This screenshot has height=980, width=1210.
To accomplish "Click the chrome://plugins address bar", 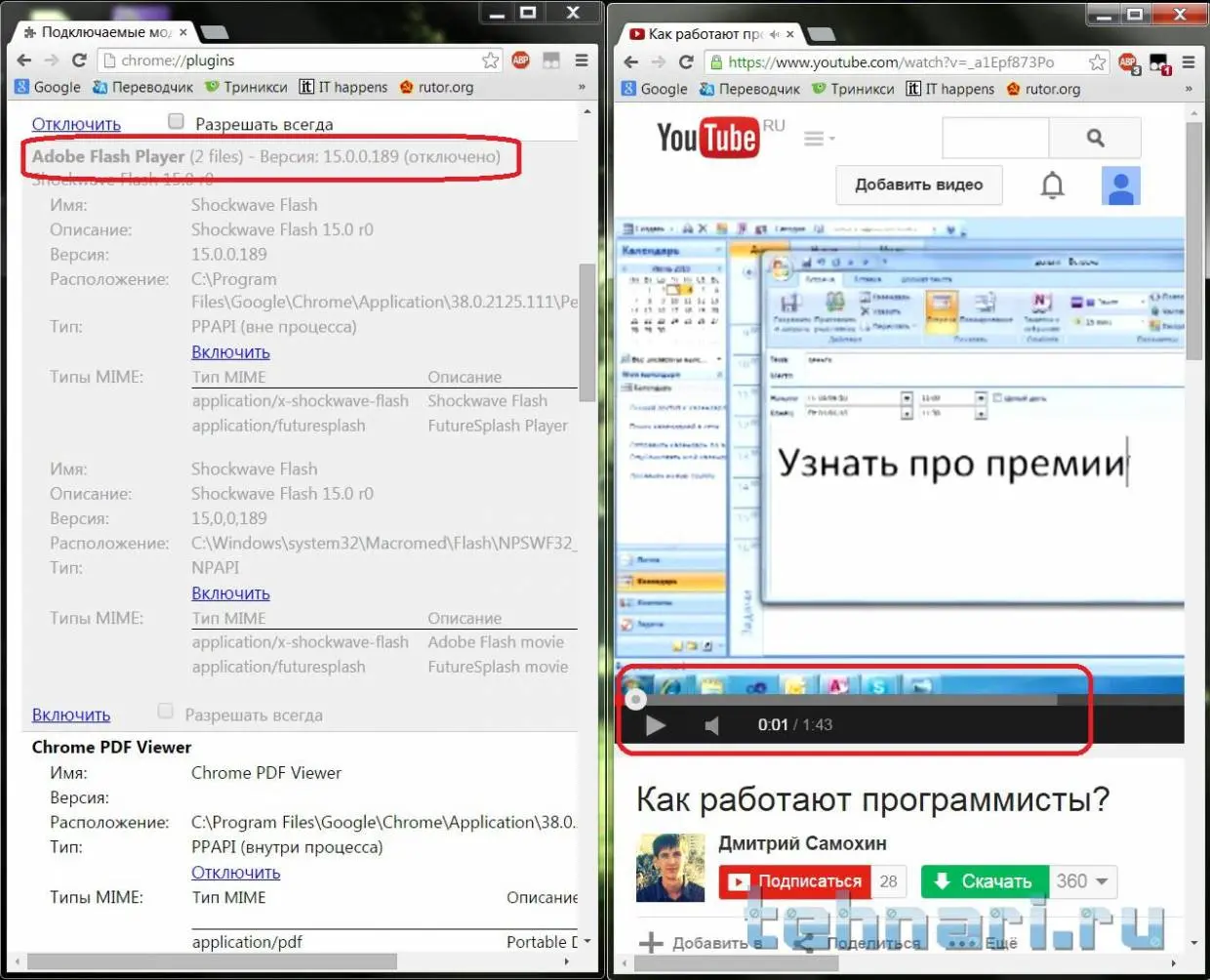I will [x=293, y=61].
